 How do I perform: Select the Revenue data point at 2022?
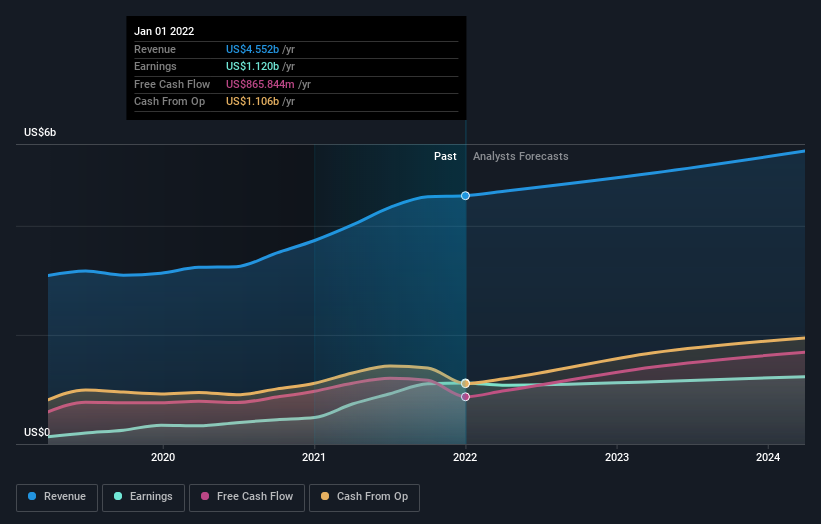pos(465,196)
